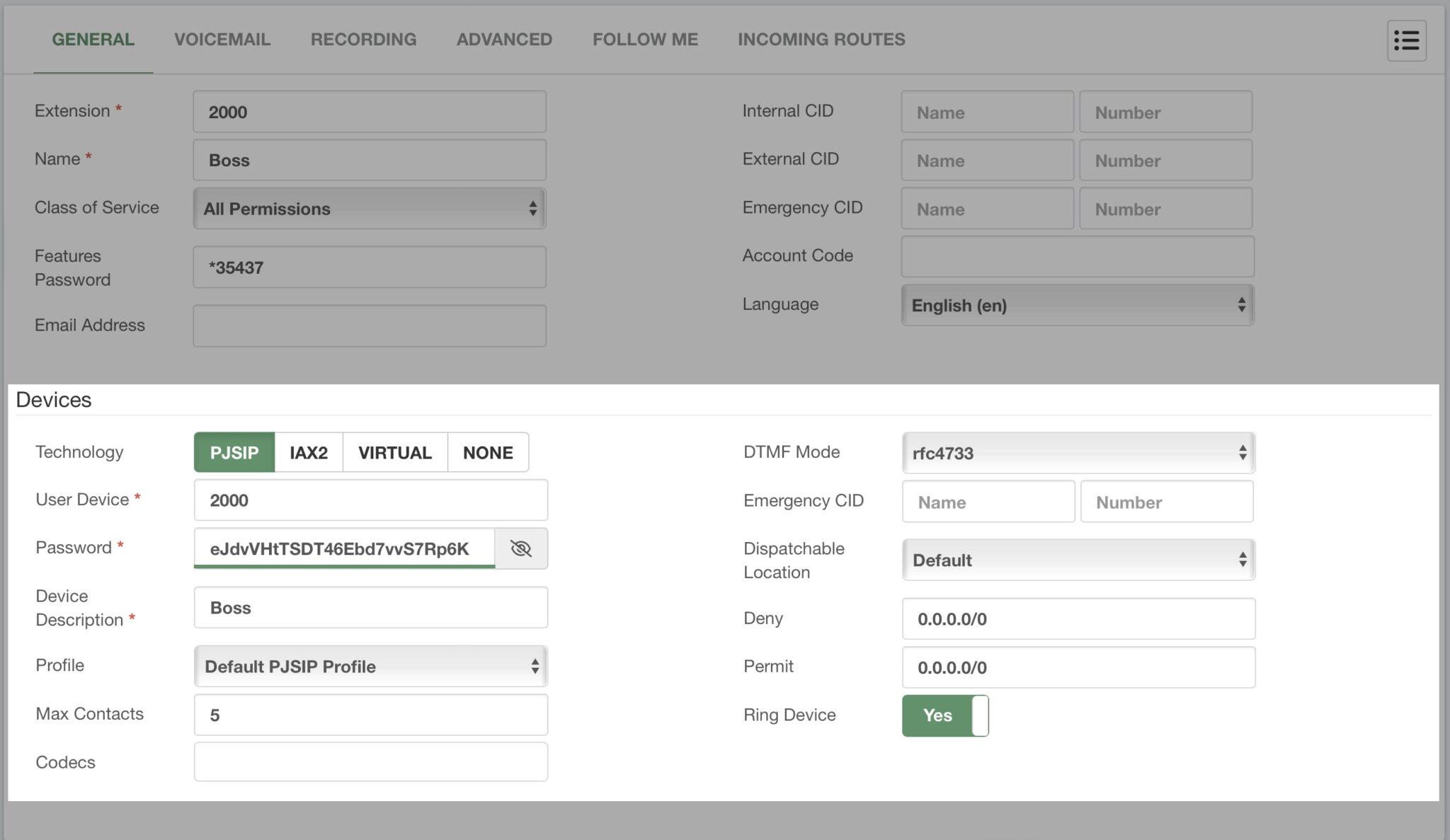
Task: Click the Devices section heading
Action: point(54,400)
